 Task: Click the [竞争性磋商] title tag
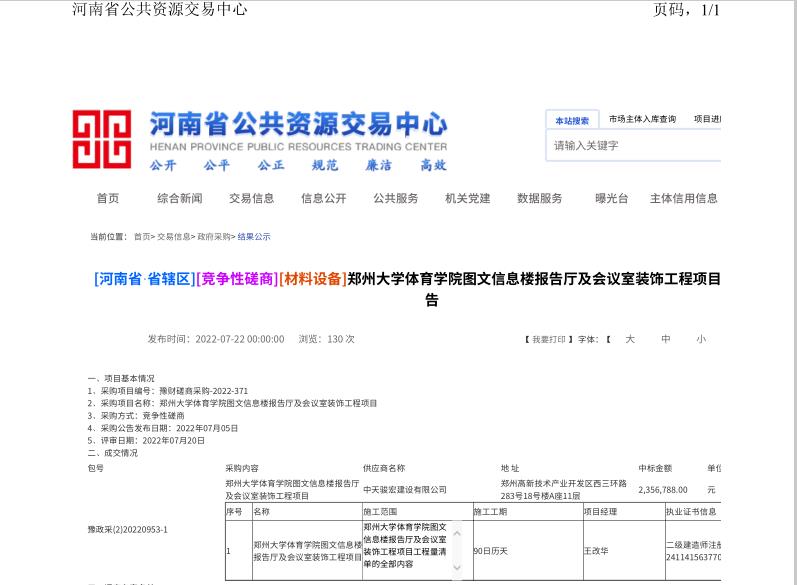(x=237, y=279)
